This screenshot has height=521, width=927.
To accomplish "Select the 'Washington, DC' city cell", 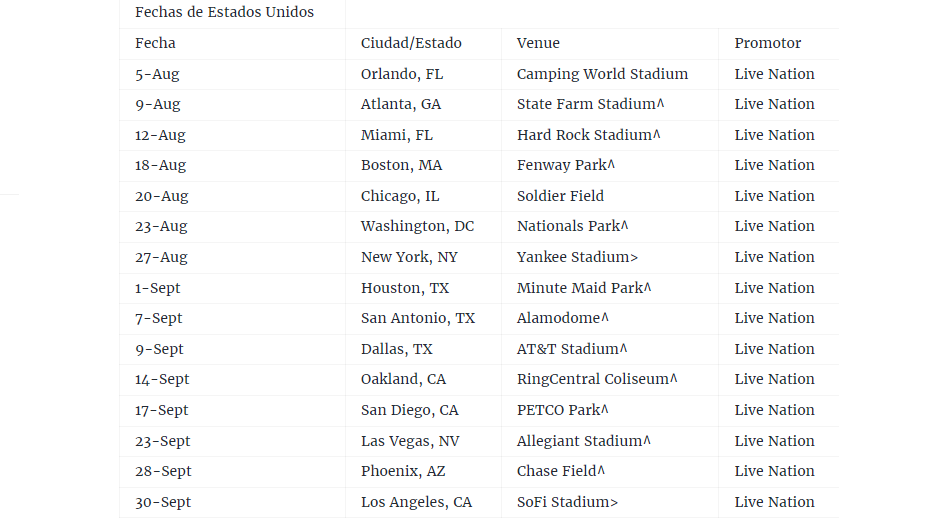I will (417, 226).
